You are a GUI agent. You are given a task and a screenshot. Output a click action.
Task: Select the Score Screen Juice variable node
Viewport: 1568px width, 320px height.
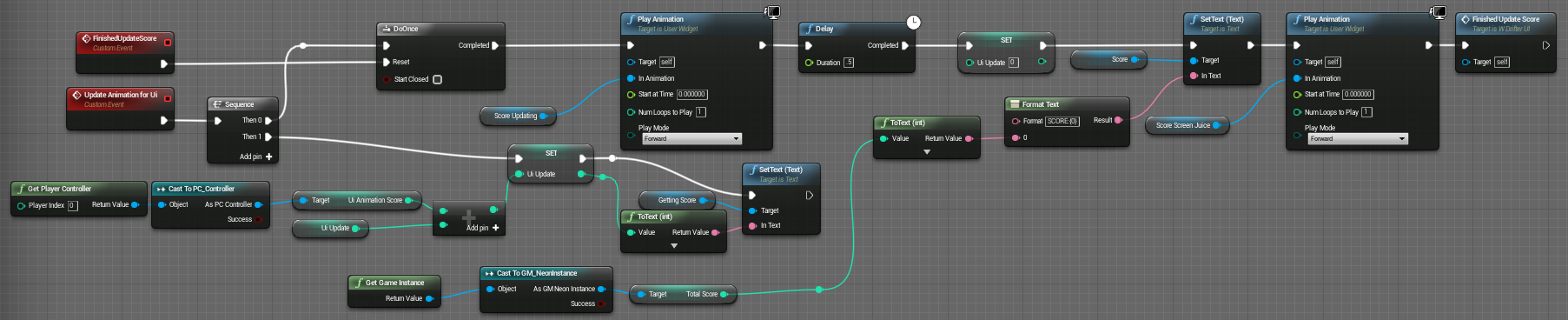click(1188, 125)
